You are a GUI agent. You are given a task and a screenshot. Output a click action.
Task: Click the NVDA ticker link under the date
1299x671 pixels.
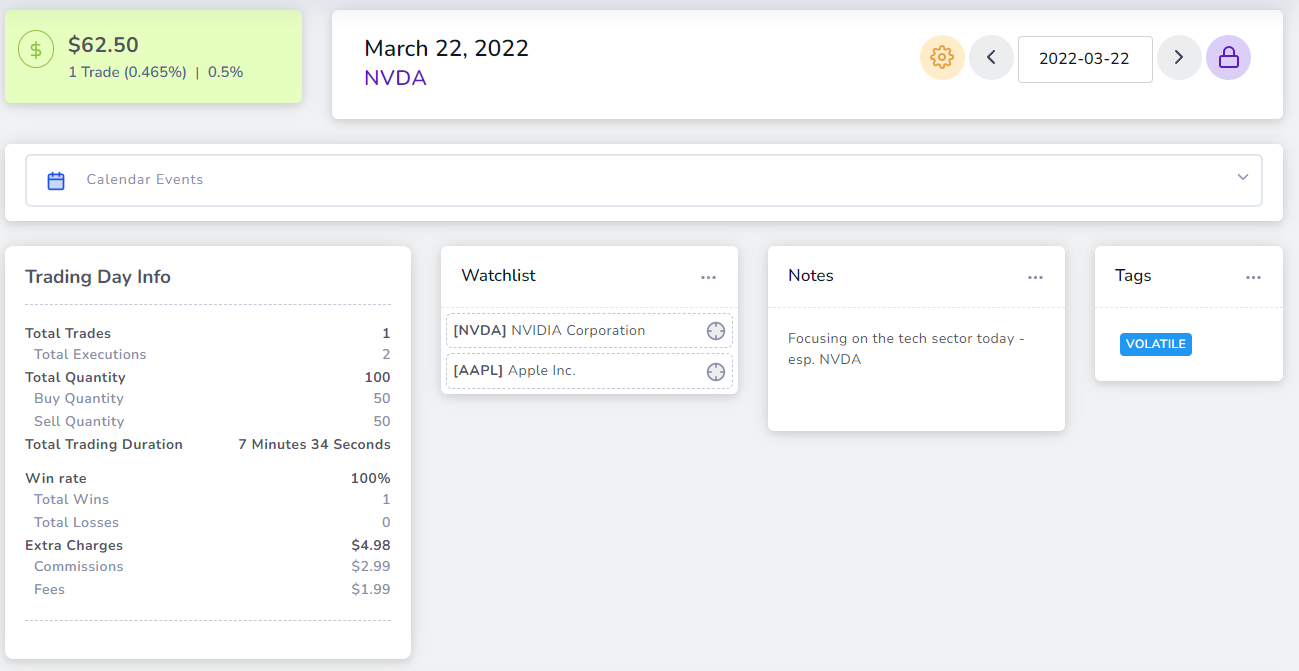pyautogui.click(x=395, y=78)
